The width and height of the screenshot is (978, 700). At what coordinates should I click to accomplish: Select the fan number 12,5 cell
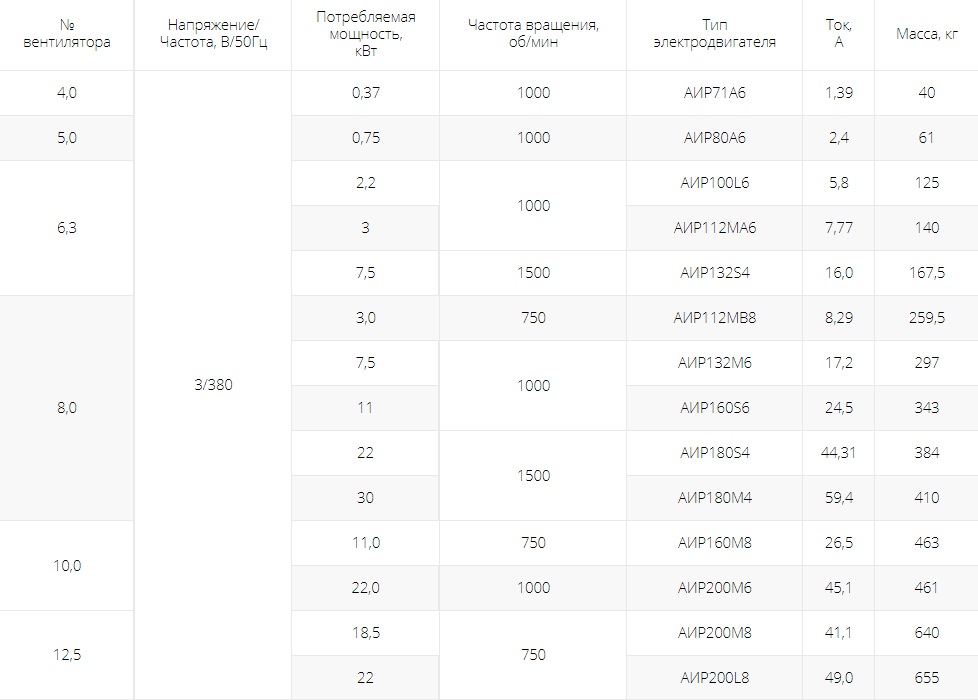click(x=67, y=655)
